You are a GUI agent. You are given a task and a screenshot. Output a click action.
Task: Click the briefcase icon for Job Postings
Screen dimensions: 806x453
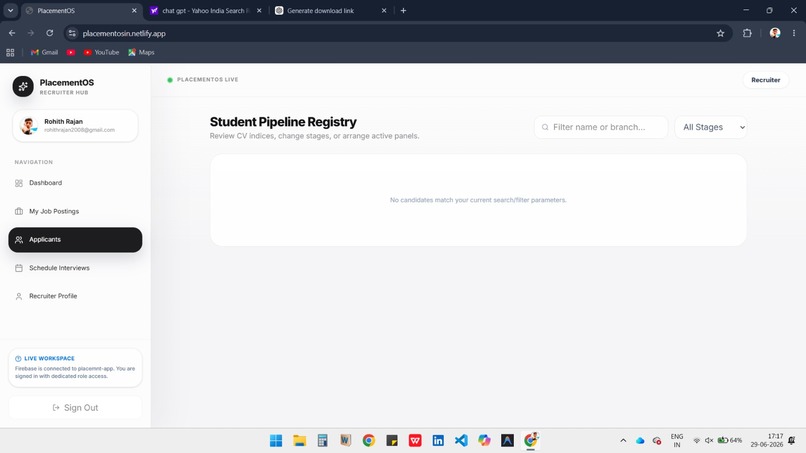(19, 211)
